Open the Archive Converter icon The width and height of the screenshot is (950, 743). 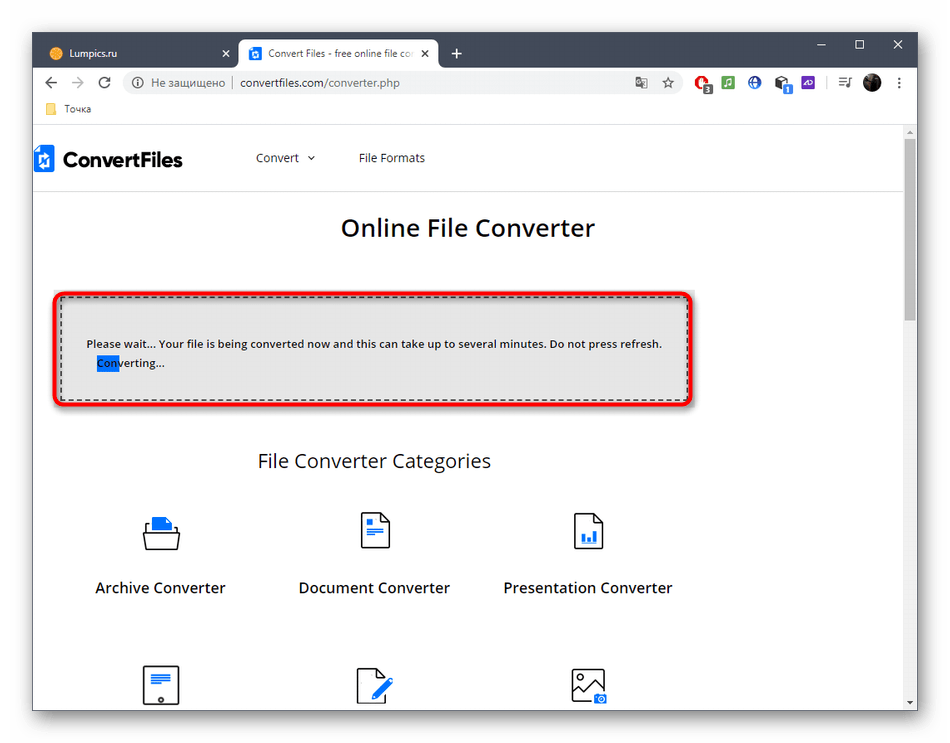click(x=160, y=533)
